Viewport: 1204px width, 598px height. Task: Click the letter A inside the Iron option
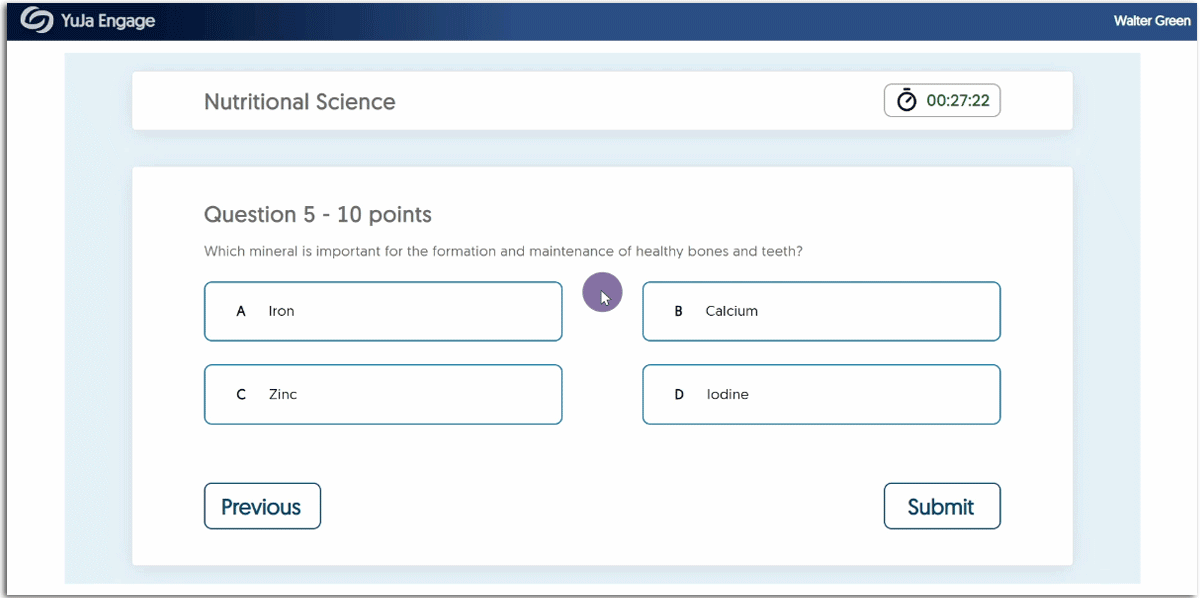tap(240, 311)
